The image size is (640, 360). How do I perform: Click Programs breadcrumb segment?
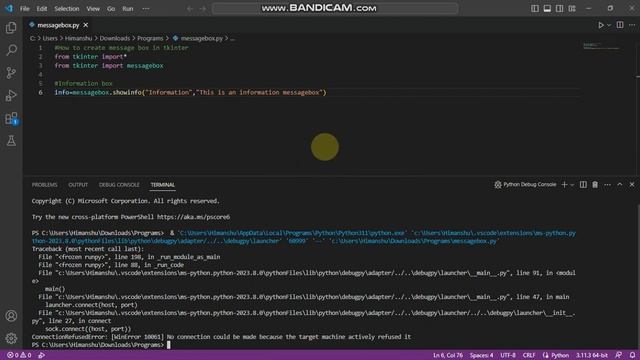click(x=150, y=38)
